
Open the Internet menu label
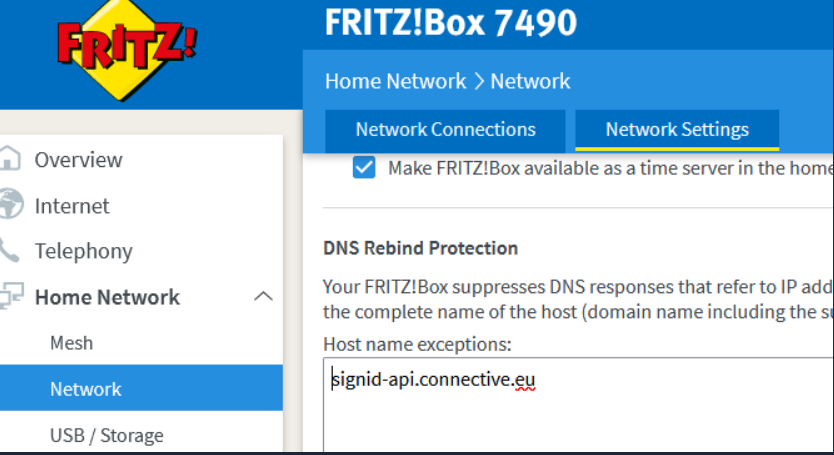click(72, 206)
